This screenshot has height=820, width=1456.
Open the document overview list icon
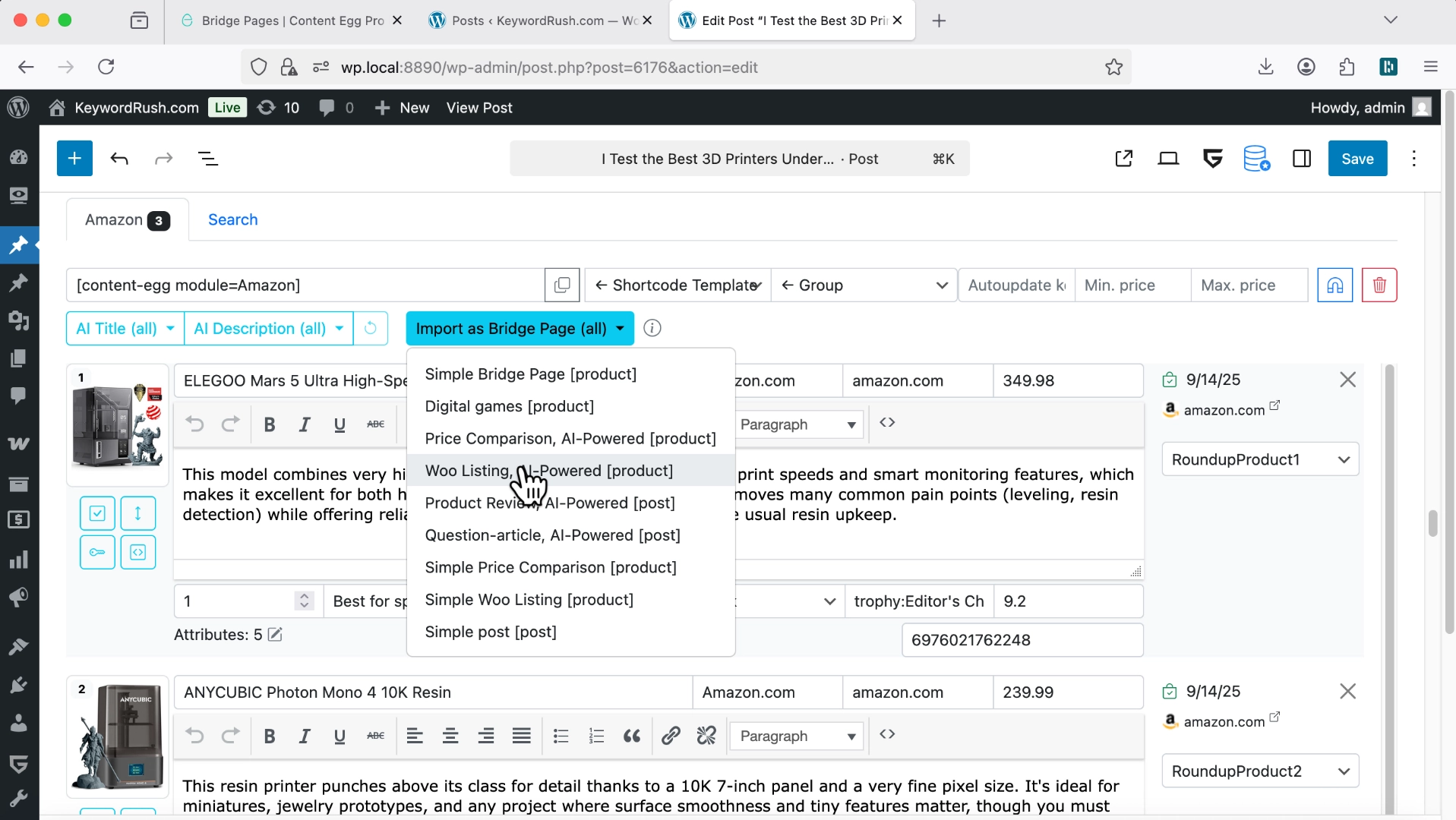pyautogui.click(x=207, y=159)
